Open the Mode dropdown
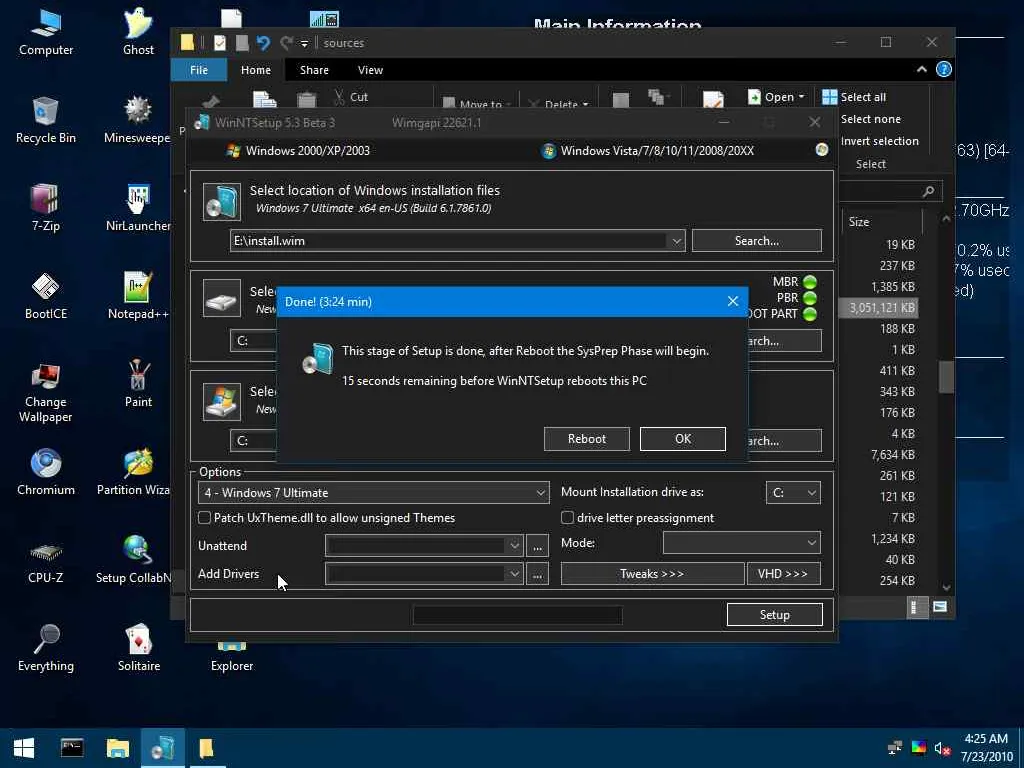This screenshot has height=768, width=1024. 741,543
